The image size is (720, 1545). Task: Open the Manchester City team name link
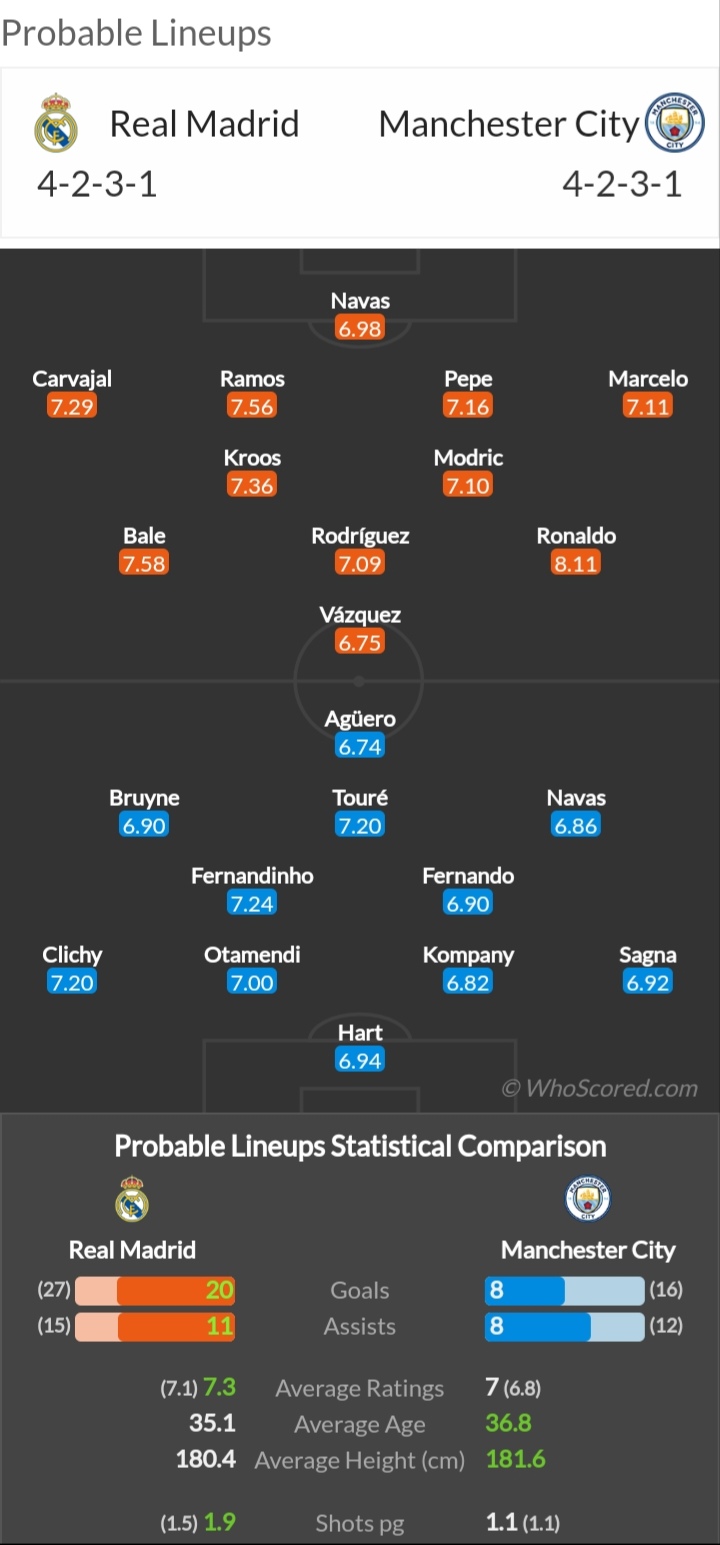(508, 123)
